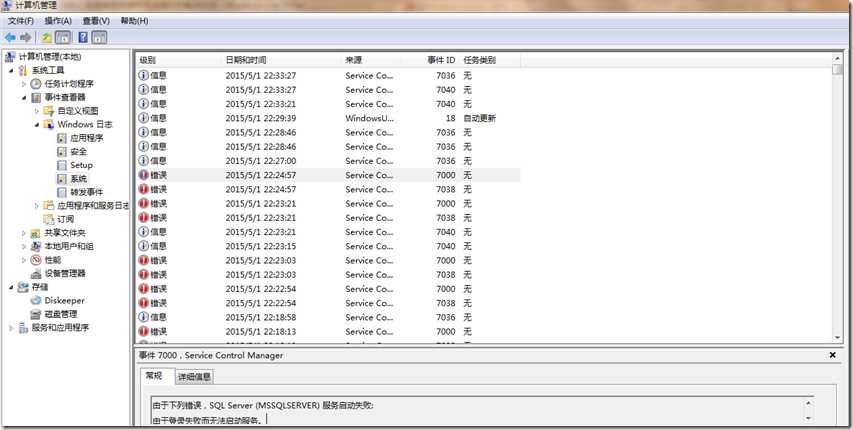Image resolution: width=853 pixels, height=430 pixels.
Task: Click the 转发事件 log icon
Action: coord(61,193)
